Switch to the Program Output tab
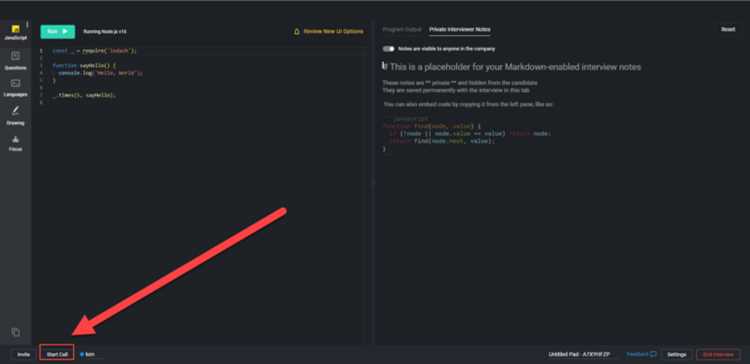This screenshot has height=364, width=750. [x=402, y=30]
